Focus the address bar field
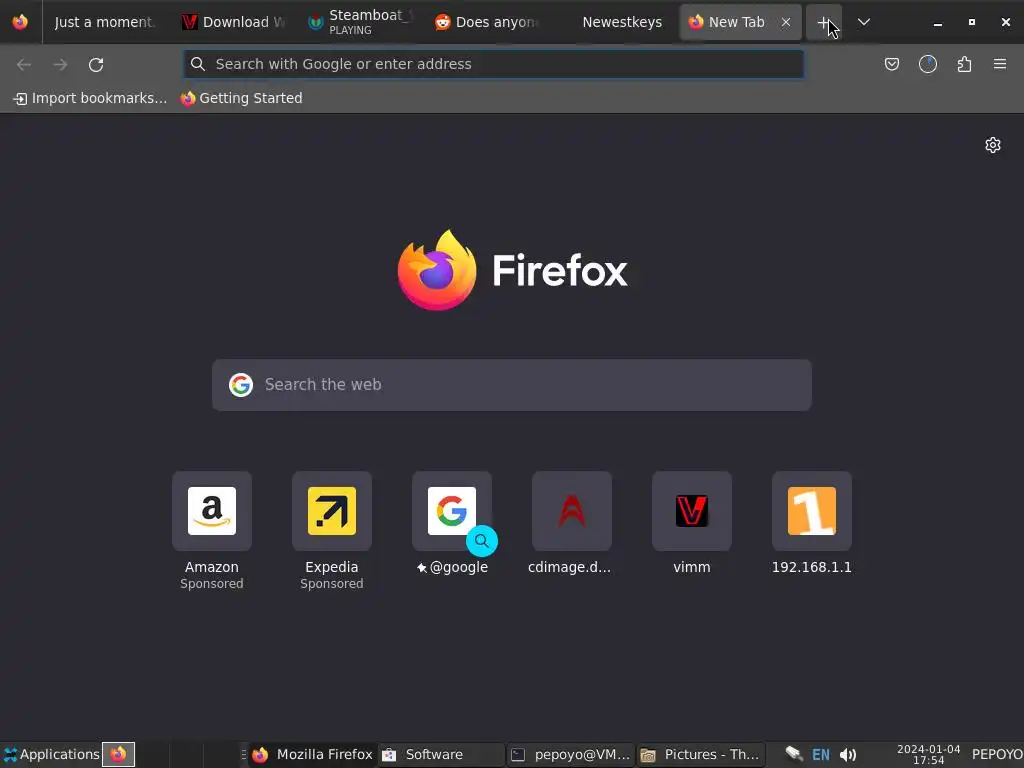The image size is (1024, 768). point(494,64)
